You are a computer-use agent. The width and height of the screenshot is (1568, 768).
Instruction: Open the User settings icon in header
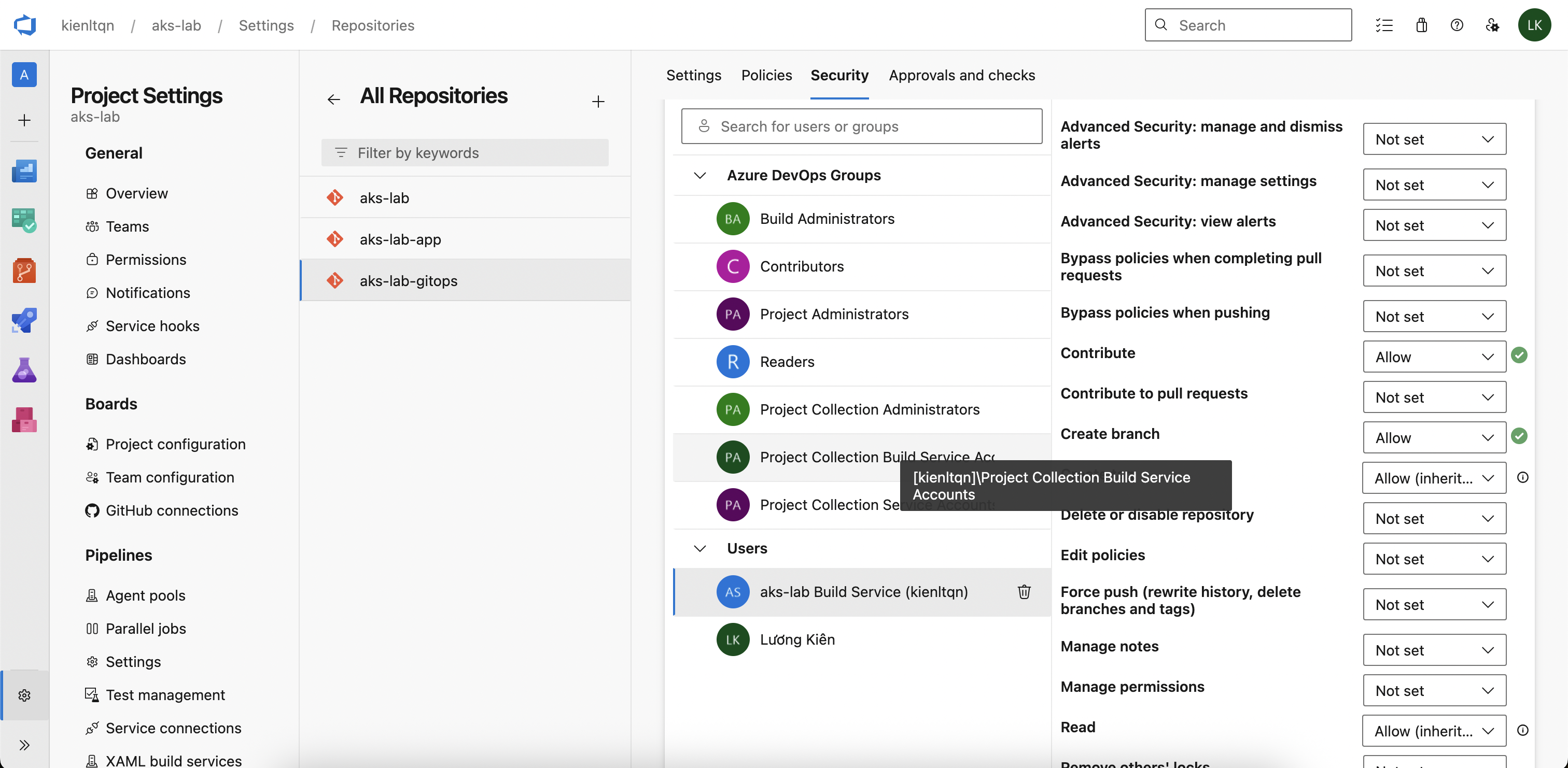coord(1492,25)
